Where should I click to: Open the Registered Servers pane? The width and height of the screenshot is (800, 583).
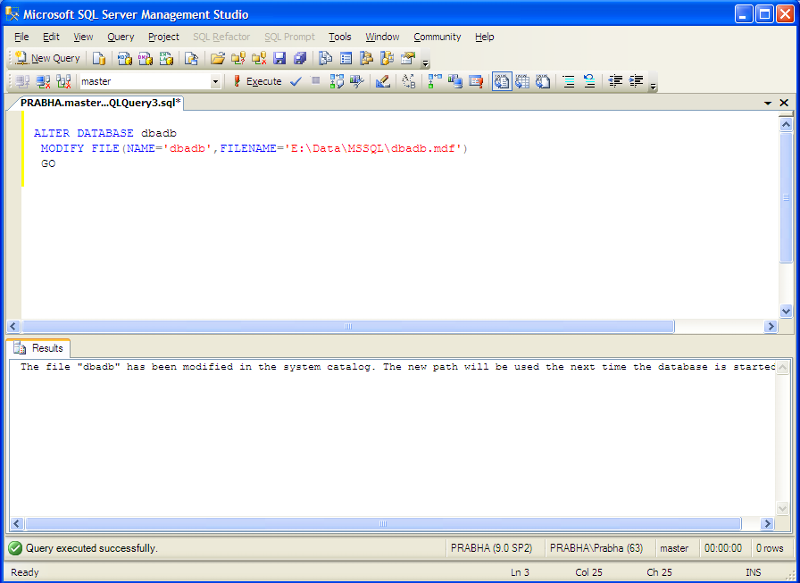[x=325, y=58]
